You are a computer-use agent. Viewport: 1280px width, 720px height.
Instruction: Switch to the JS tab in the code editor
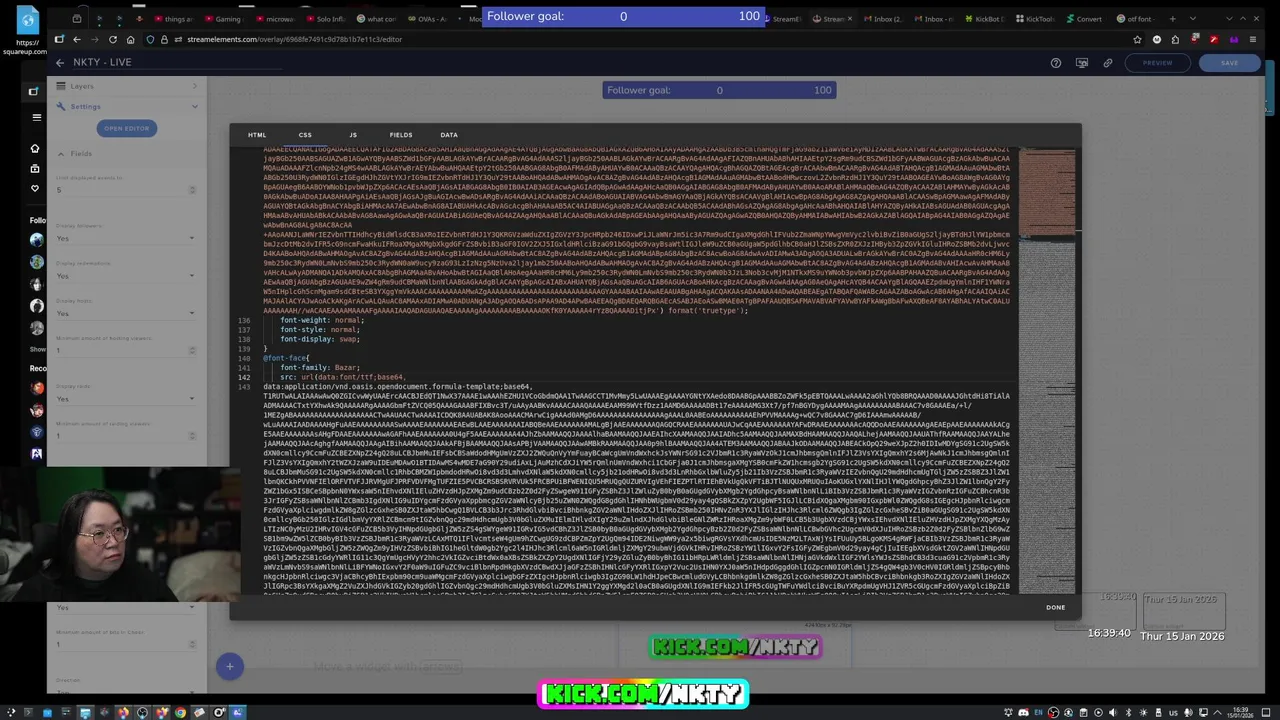(352, 135)
